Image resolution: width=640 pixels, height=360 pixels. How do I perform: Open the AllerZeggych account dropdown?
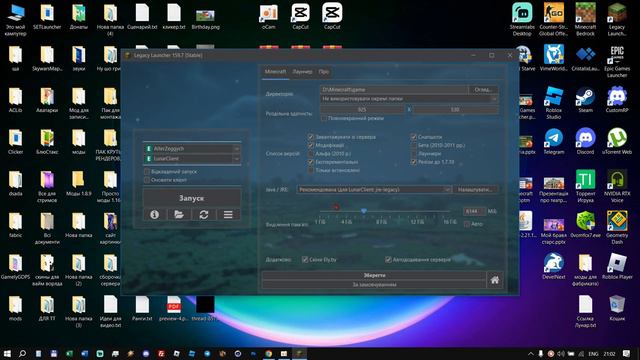pos(236,149)
